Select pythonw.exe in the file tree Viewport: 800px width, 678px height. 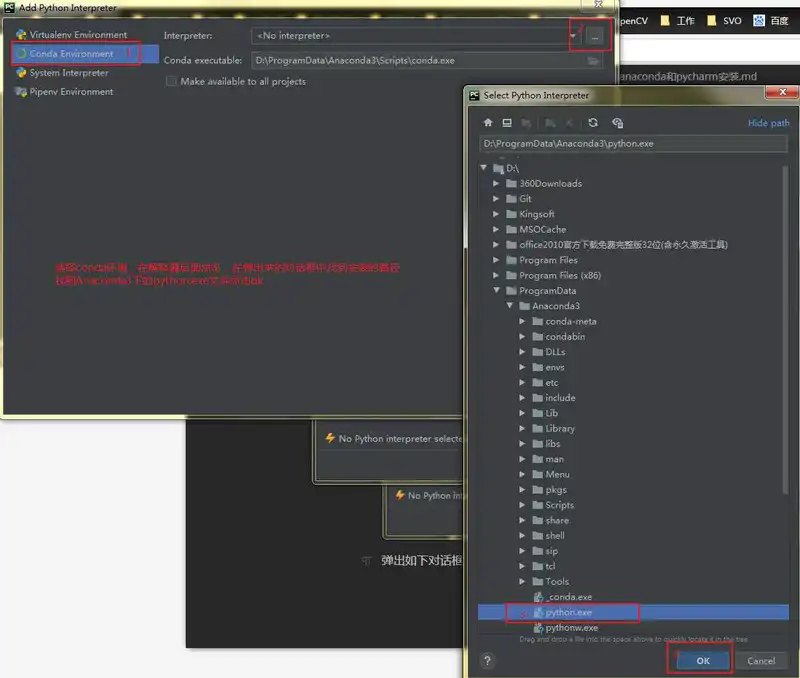tap(571, 628)
